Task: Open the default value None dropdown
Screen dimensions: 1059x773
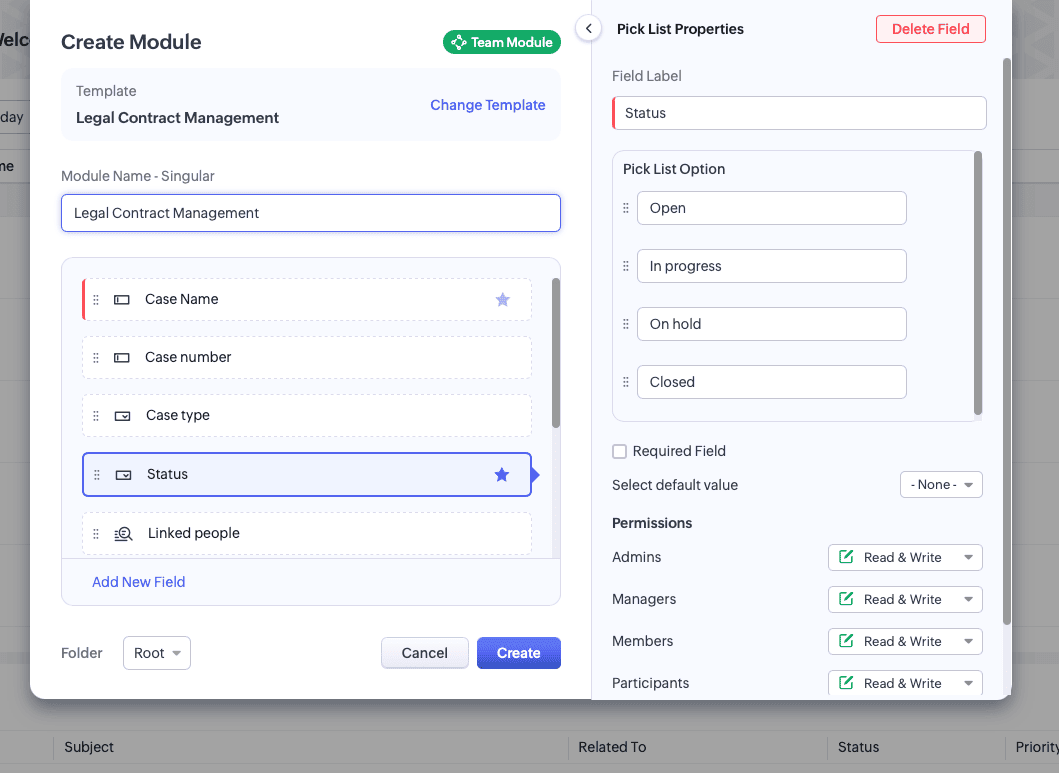Action: pyautogui.click(x=940, y=484)
